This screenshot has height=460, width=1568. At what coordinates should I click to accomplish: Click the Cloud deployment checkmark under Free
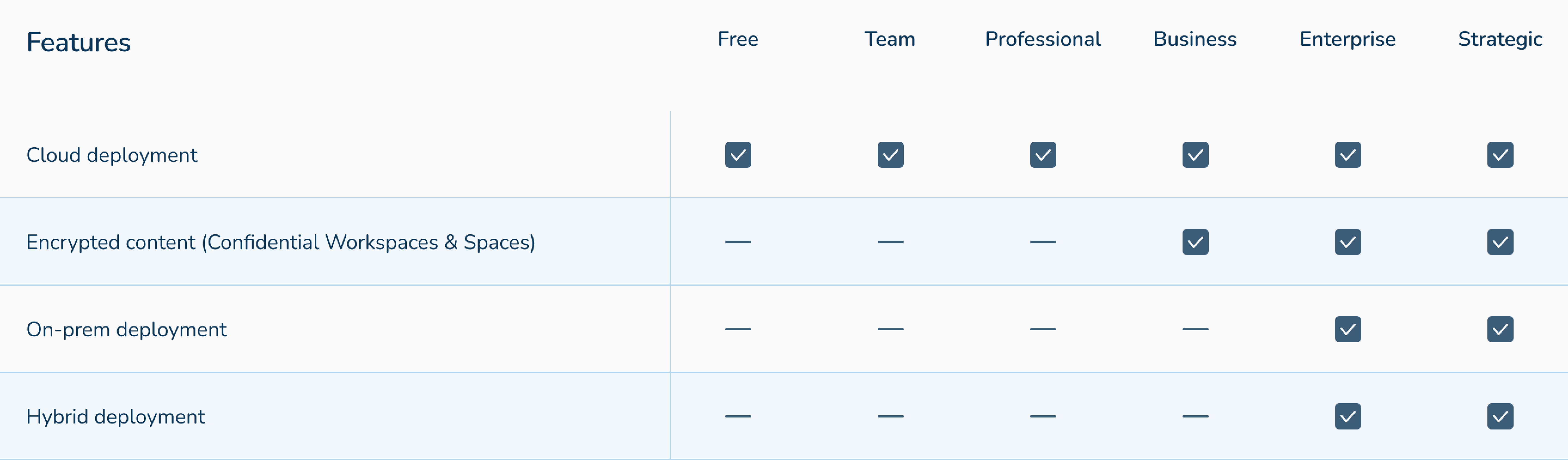click(x=738, y=155)
